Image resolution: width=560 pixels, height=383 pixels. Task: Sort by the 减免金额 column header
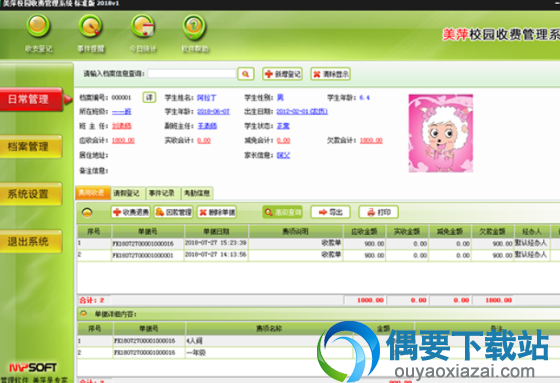450,232
